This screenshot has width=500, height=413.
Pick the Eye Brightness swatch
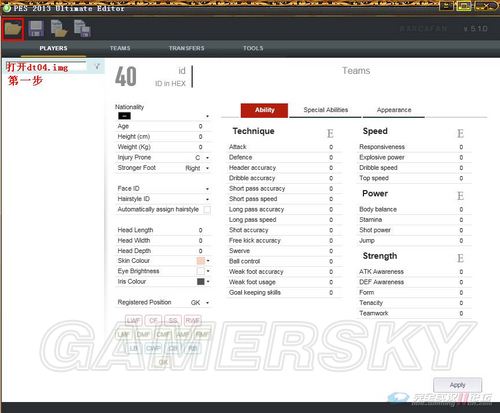pos(201,271)
